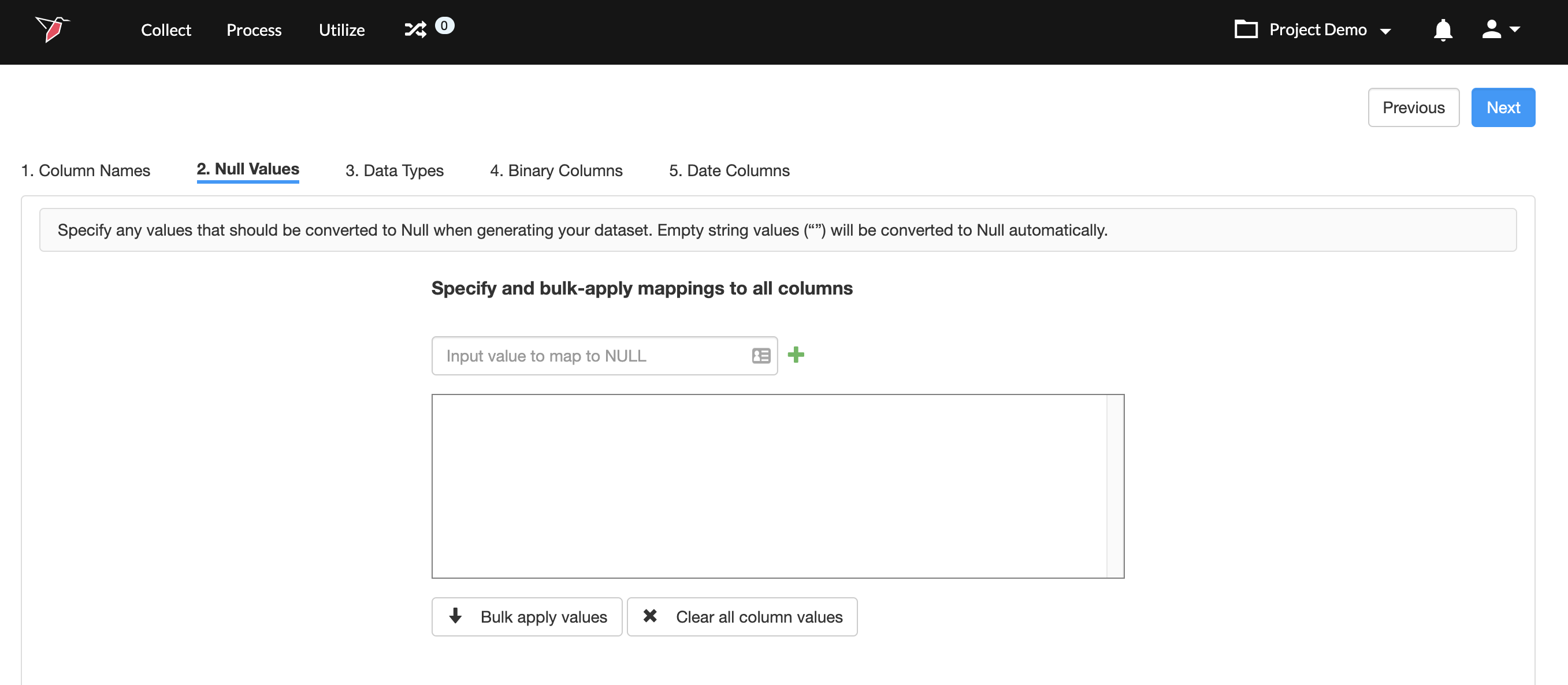Screen dimensions: 1568x685
Task: Go to the Binary Columns tab
Action: coord(556,170)
